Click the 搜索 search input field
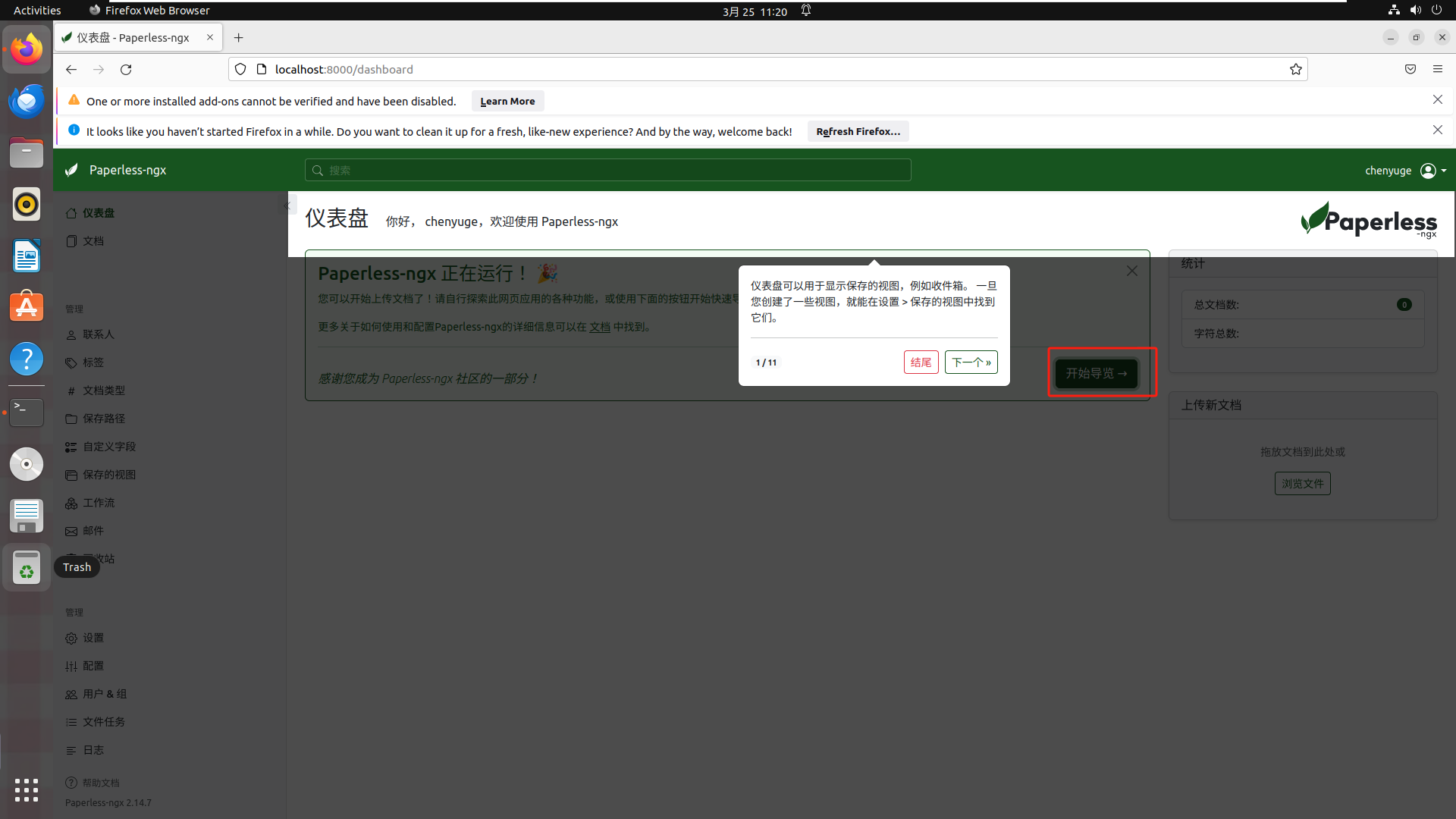The width and height of the screenshot is (1456, 819). point(607,171)
